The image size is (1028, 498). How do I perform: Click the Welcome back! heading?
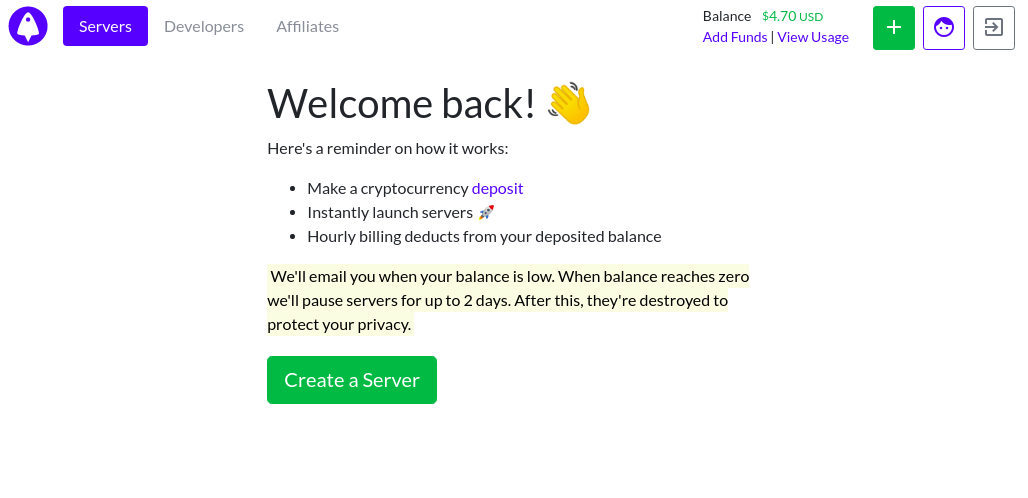[401, 104]
